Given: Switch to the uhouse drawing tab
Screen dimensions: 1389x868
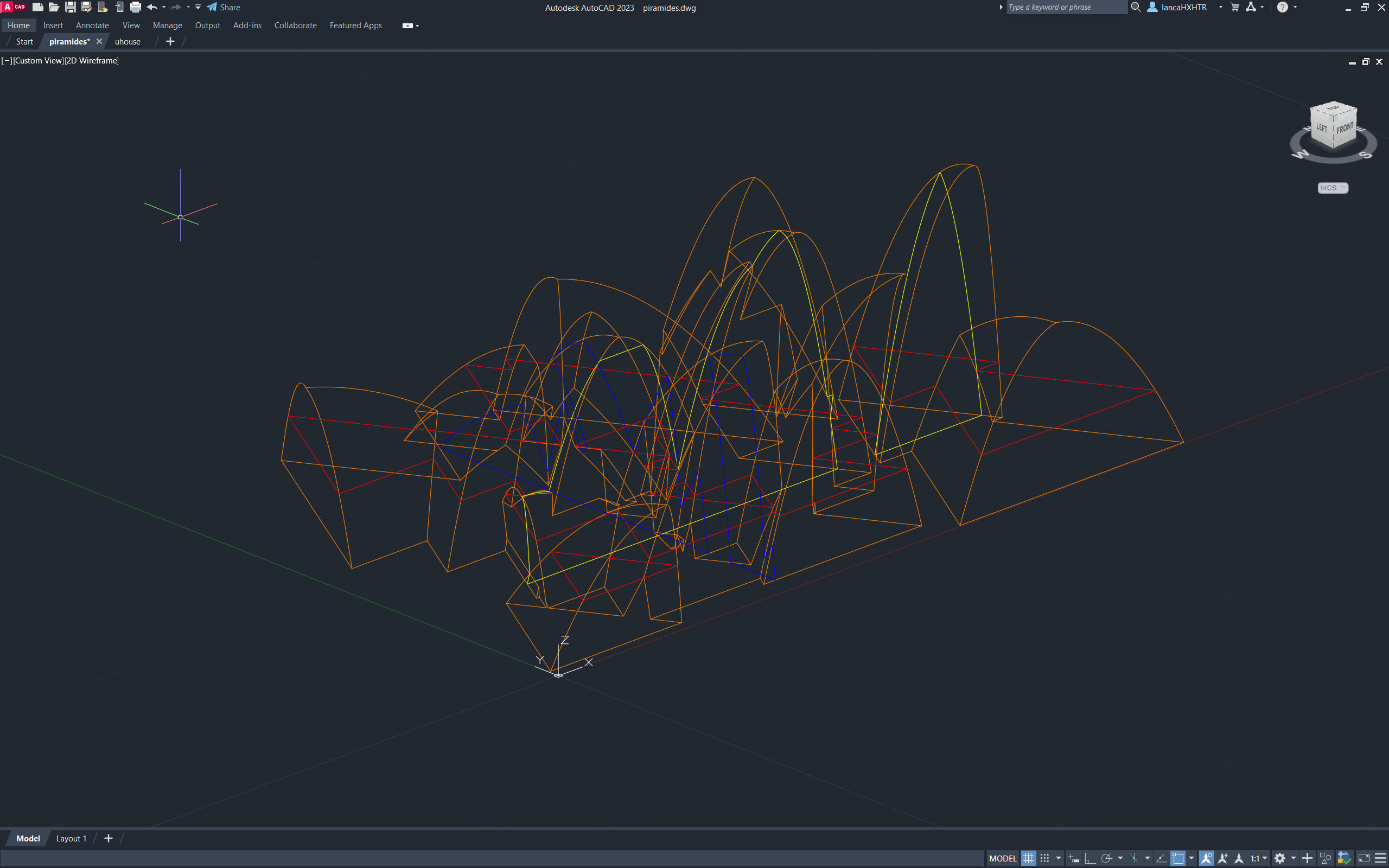Looking at the screenshot, I should [128, 41].
